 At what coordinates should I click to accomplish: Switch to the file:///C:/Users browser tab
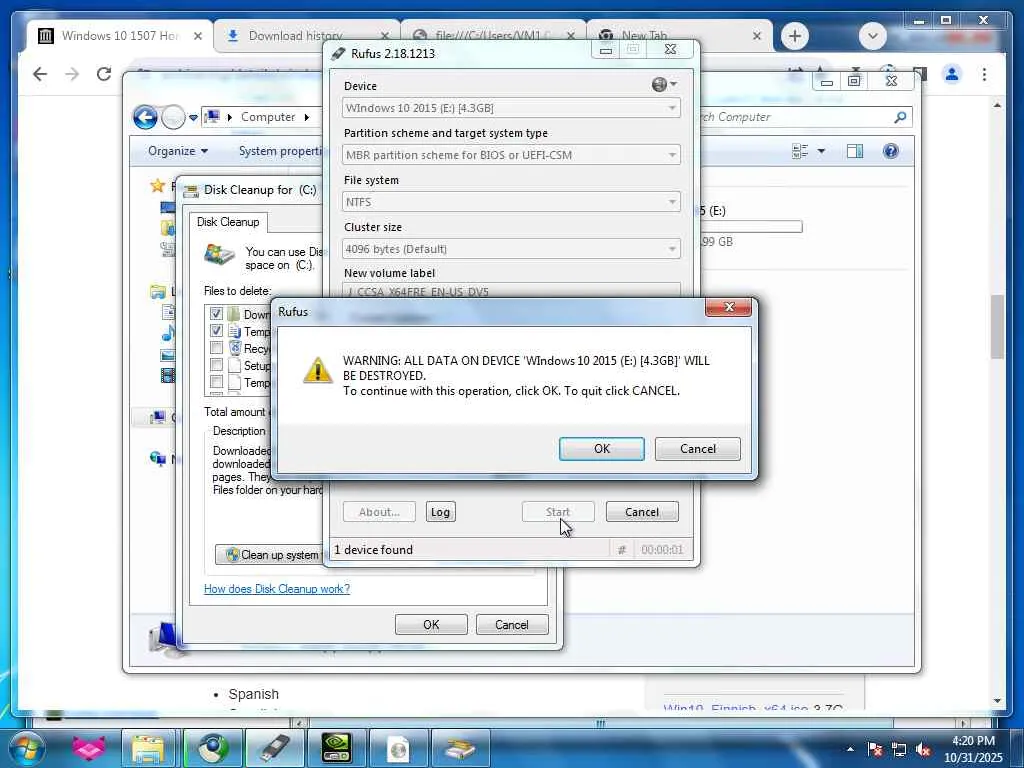[x=494, y=36]
